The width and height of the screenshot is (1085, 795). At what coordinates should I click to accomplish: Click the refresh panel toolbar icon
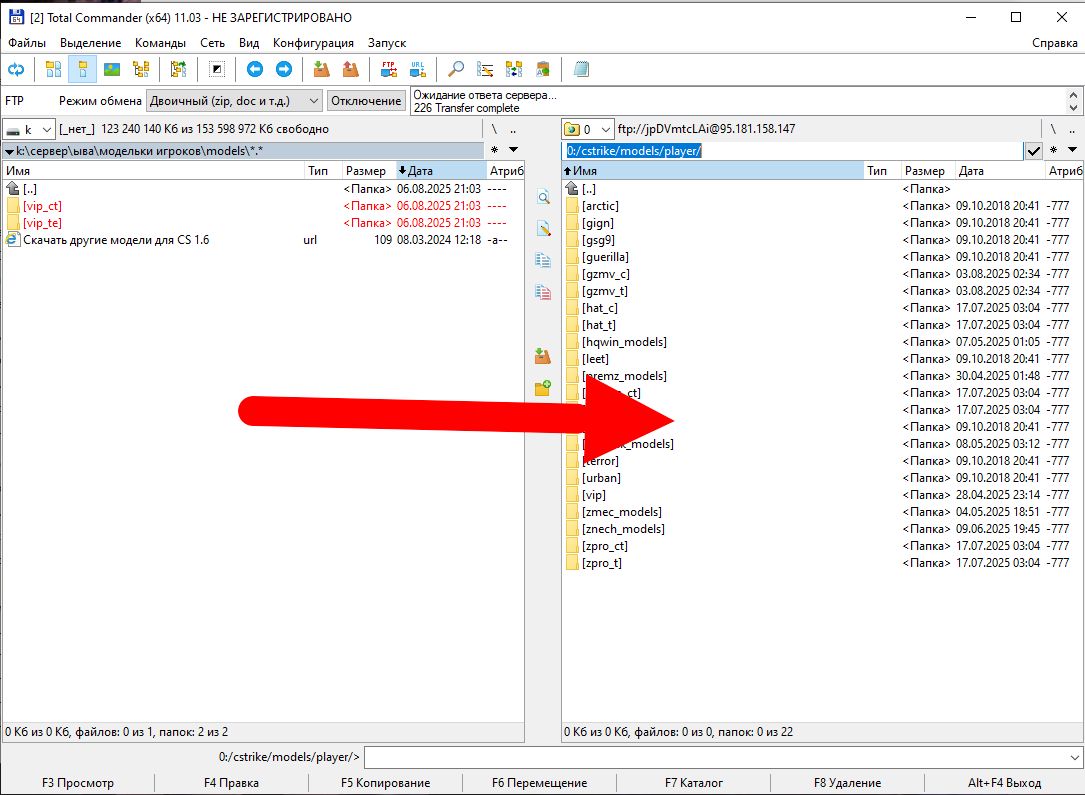point(16,69)
